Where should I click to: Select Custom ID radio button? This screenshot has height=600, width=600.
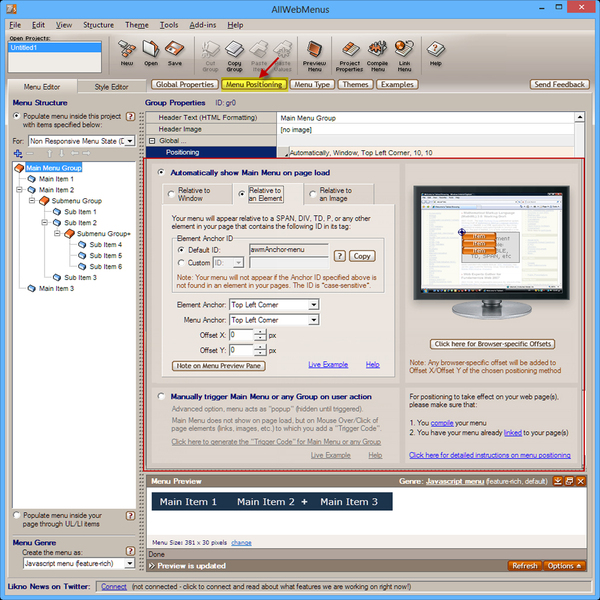pos(181,263)
